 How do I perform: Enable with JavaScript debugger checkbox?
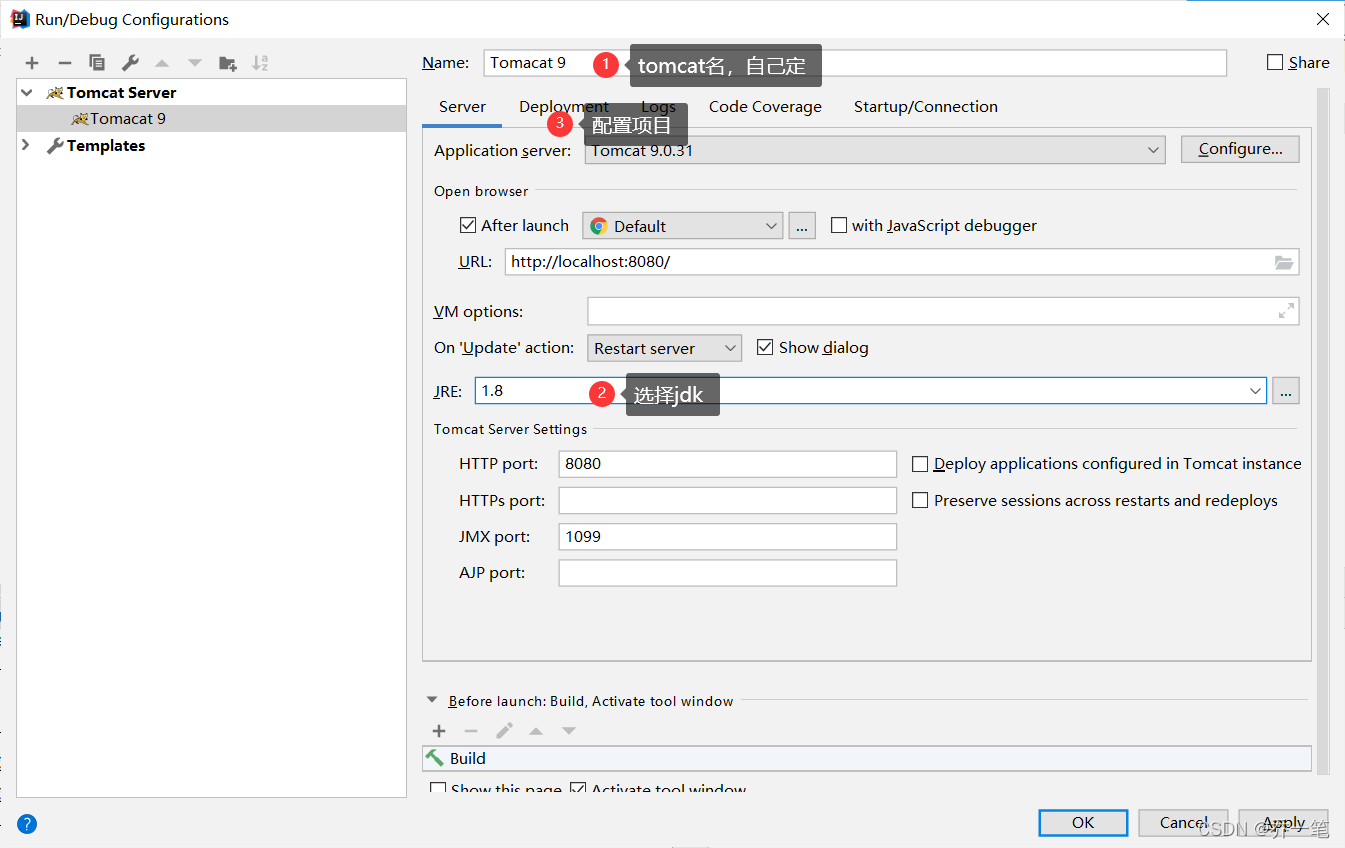pyautogui.click(x=839, y=225)
